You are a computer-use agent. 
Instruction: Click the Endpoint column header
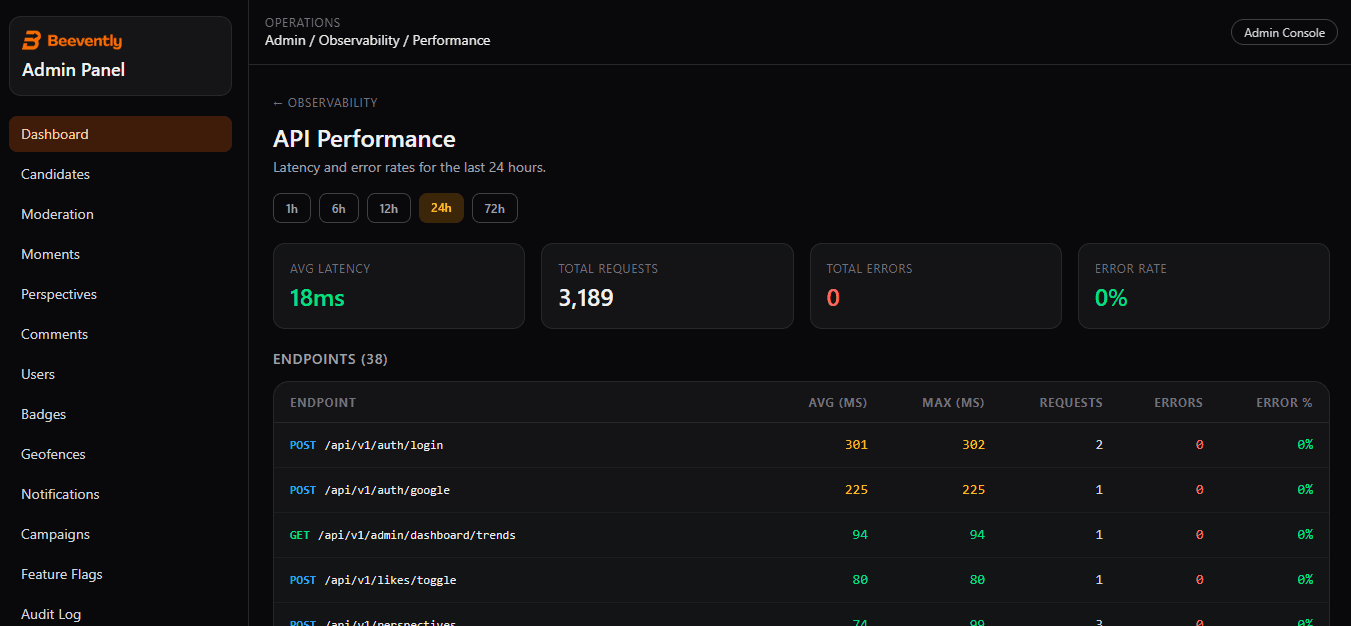click(323, 403)
